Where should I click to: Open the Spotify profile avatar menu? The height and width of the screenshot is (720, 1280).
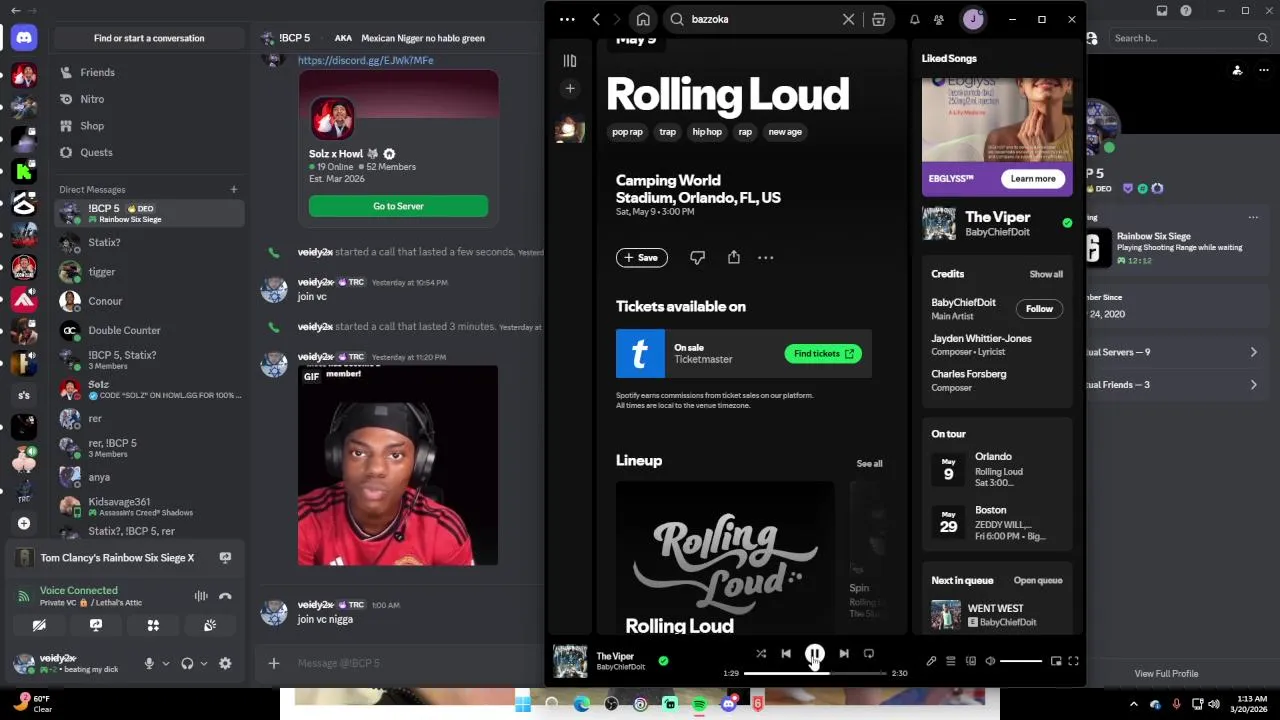(x=973, y=19)
